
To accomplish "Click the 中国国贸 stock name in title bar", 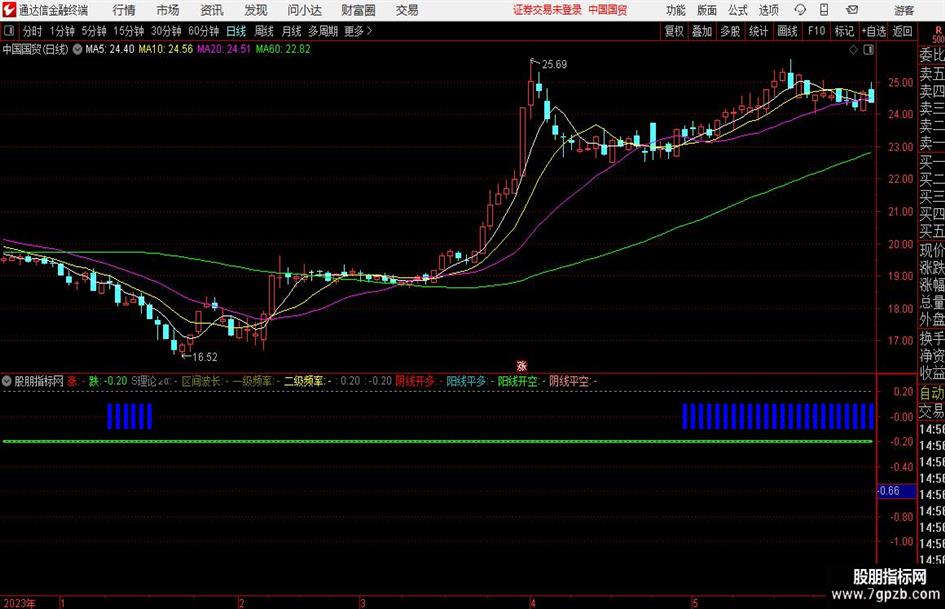I will click(608, 10).
